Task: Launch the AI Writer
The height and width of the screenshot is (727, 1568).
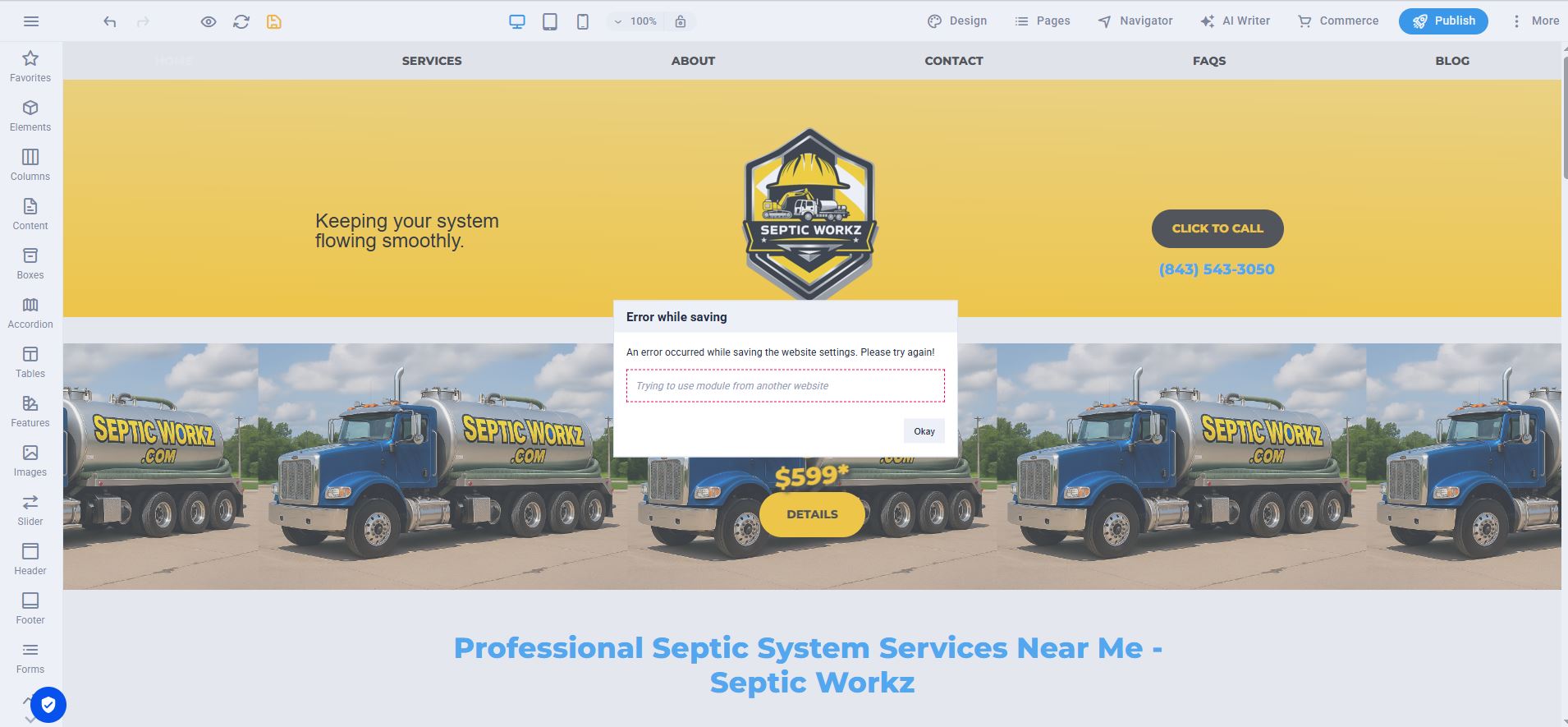Action: pyautogui.click(x=1235, y=21)
